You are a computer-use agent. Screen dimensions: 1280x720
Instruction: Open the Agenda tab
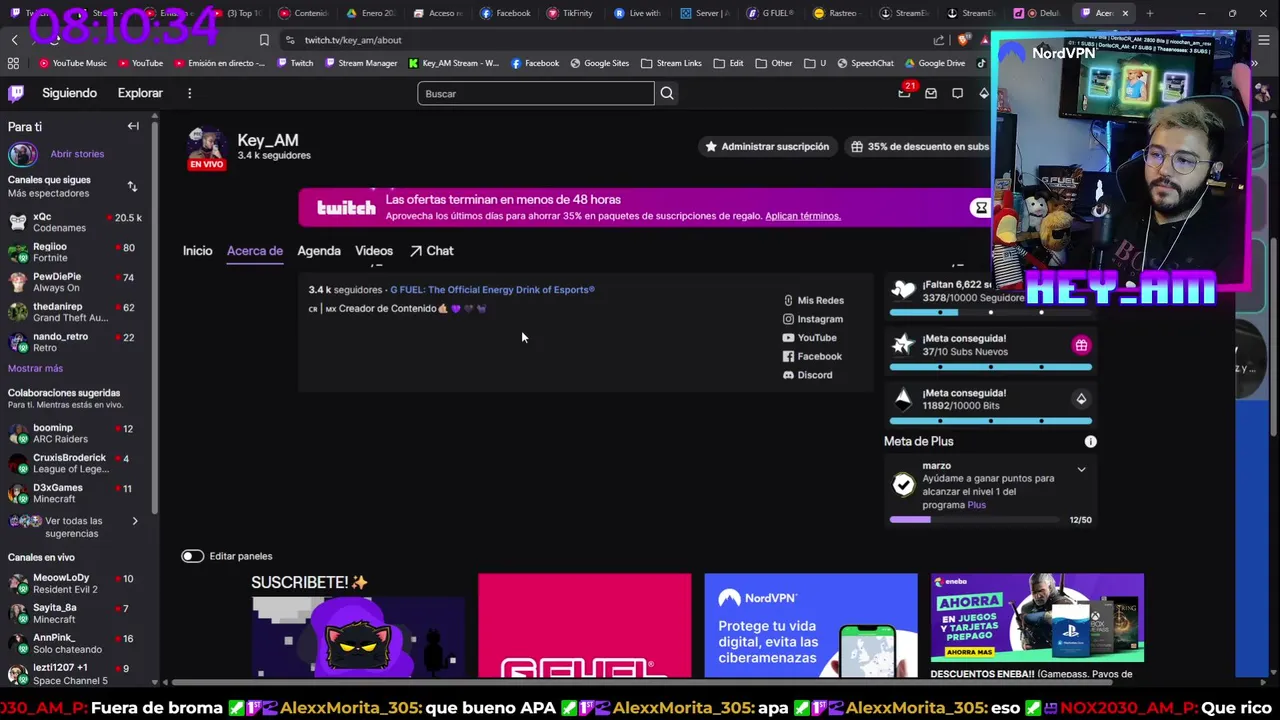coord(319,251)
